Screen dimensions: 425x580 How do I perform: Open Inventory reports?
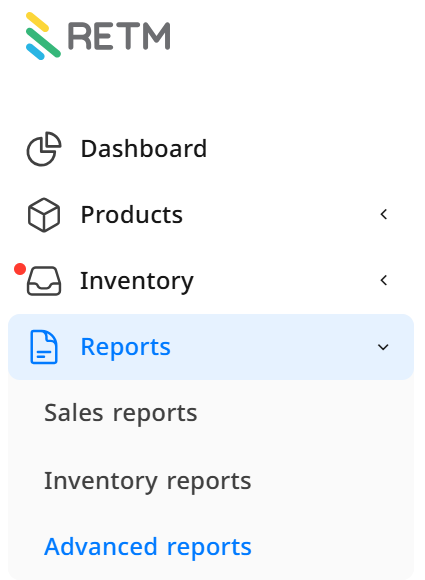point(148,481)
